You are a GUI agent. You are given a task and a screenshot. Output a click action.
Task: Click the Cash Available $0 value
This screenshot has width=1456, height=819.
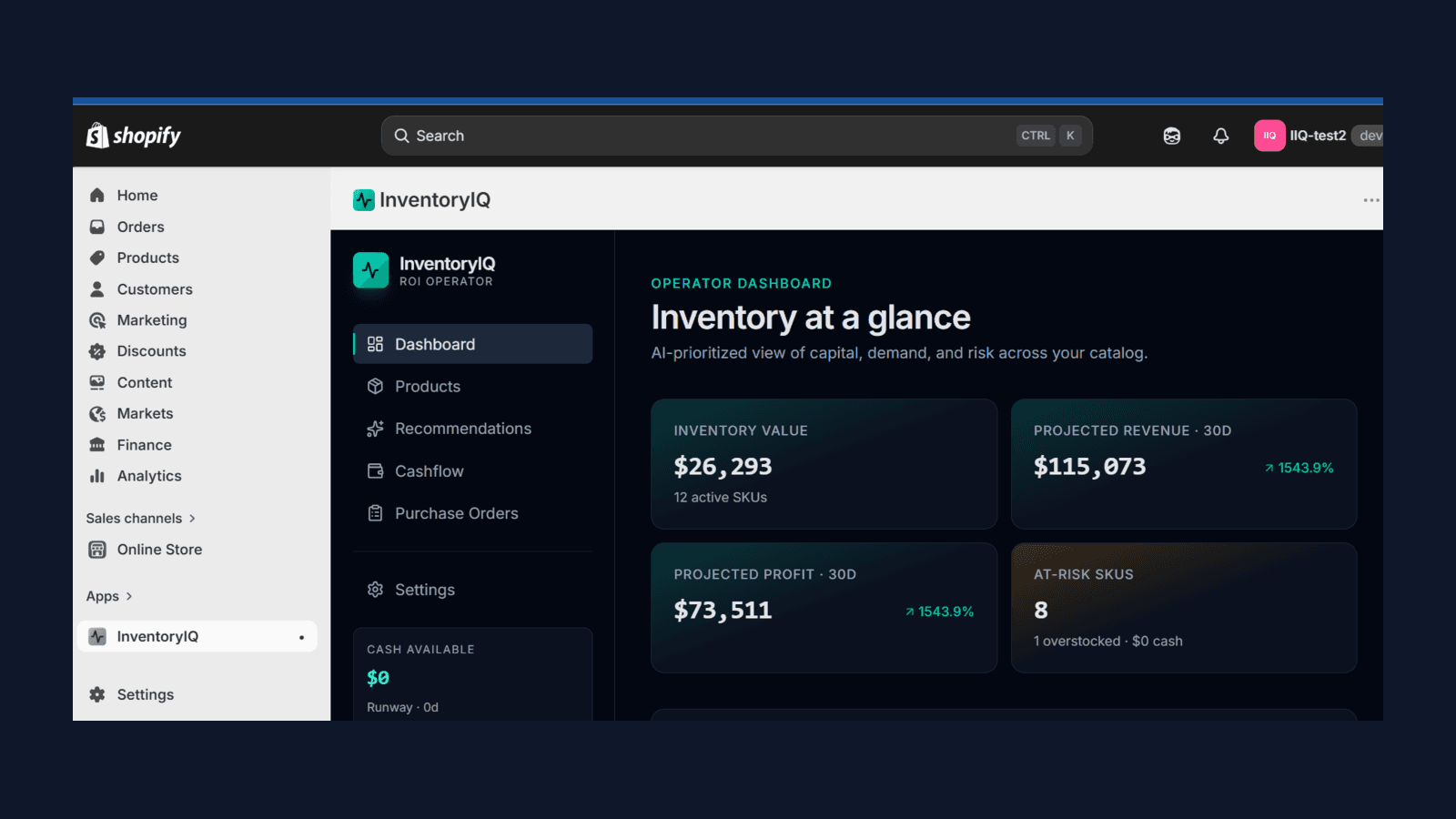pyautogui.click(x=378, y=678)
